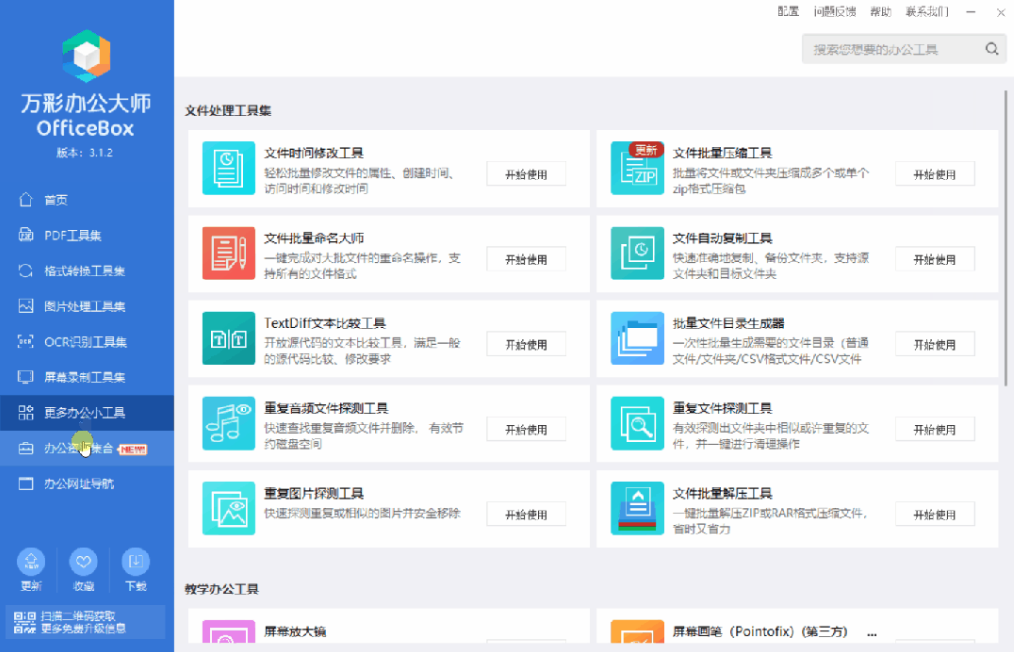Open the TextDiff文本比较工具 icon

(228, 338)
